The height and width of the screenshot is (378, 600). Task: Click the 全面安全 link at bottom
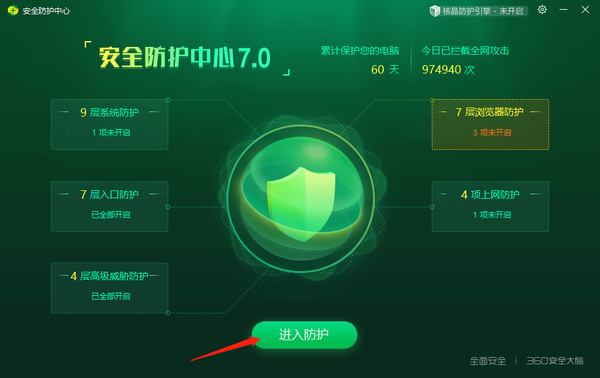point(488,361)
